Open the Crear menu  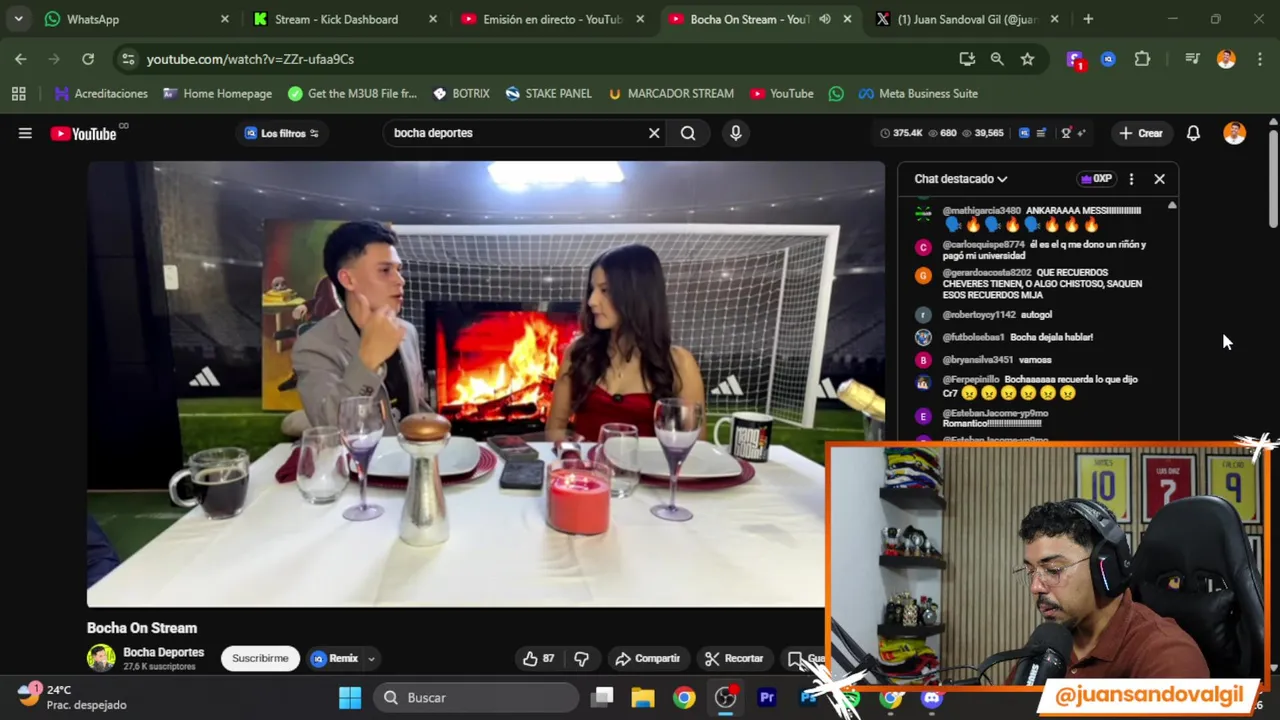(x=1141, y=133)
